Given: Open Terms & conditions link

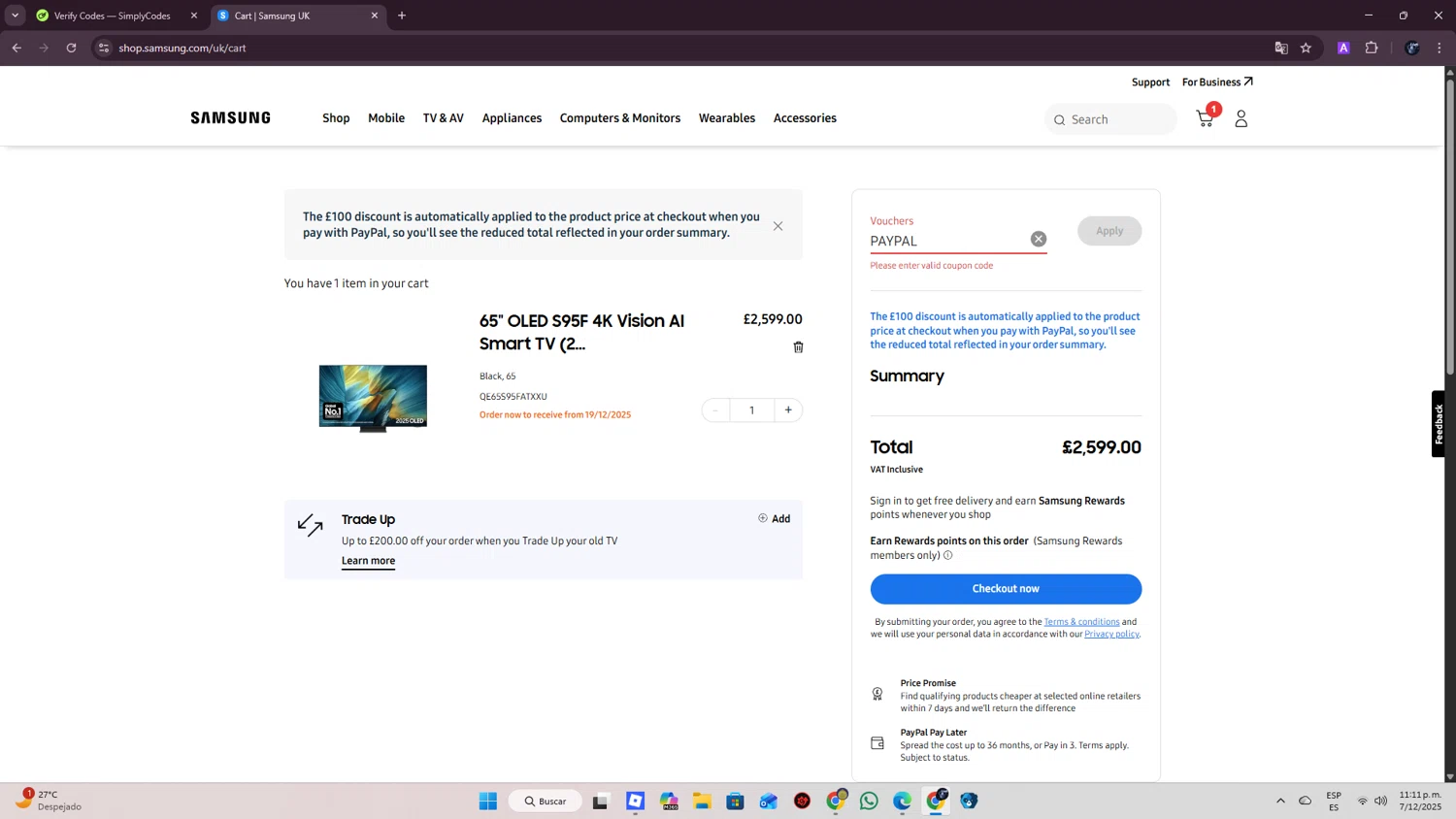Looking at the screenshot, I should pyautogui.click(x=1081, y=622).
